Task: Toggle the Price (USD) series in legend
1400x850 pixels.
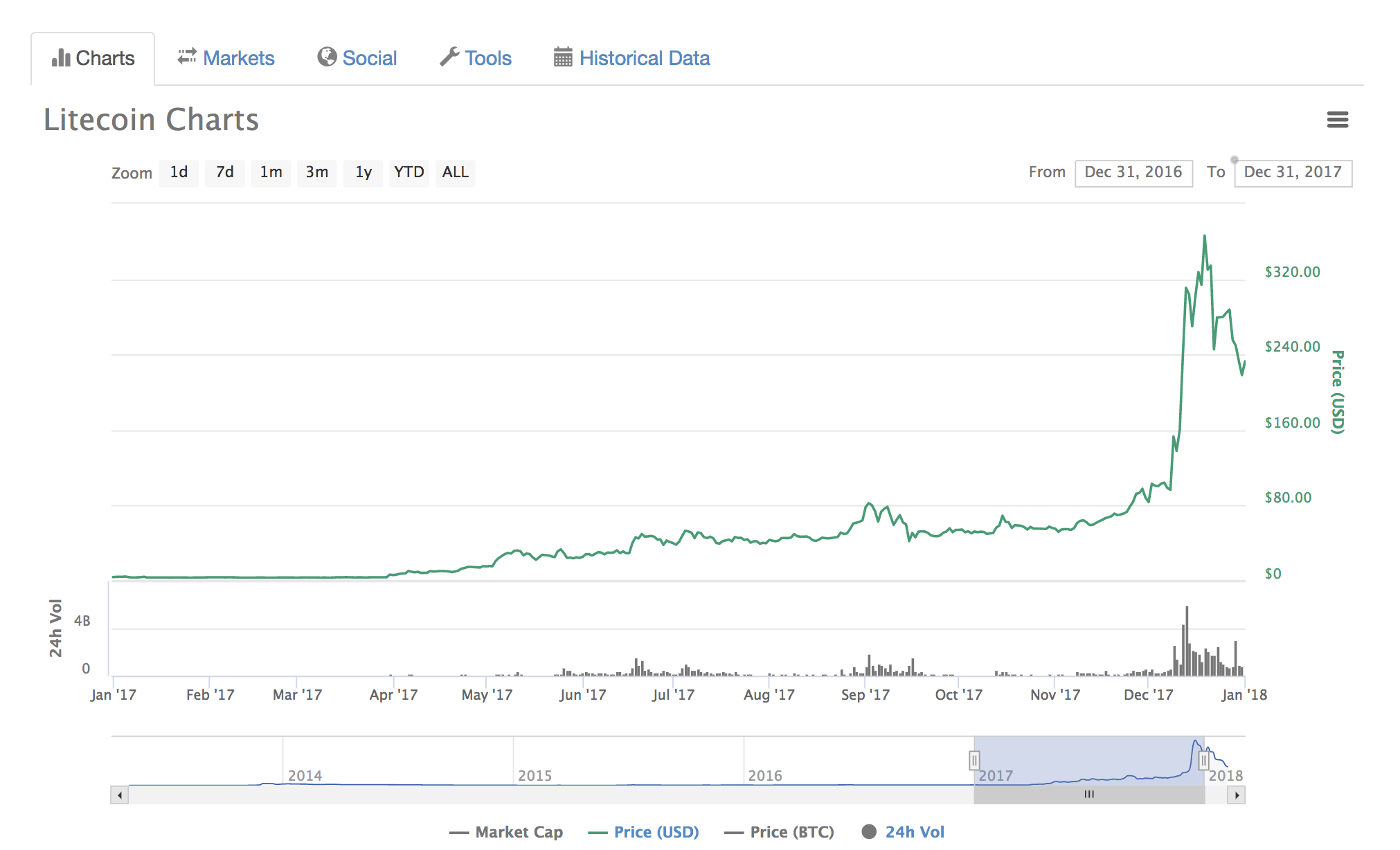Action: [x=643, y=832]
